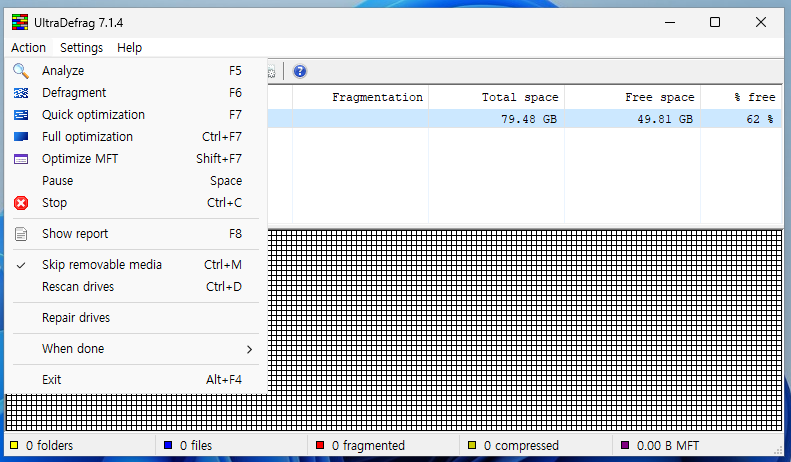This screenshot has height=462, width=791.
Task: Click the Ctrl+F7 shortcut label
Action: pyautogui.click(x=221, y=137)
